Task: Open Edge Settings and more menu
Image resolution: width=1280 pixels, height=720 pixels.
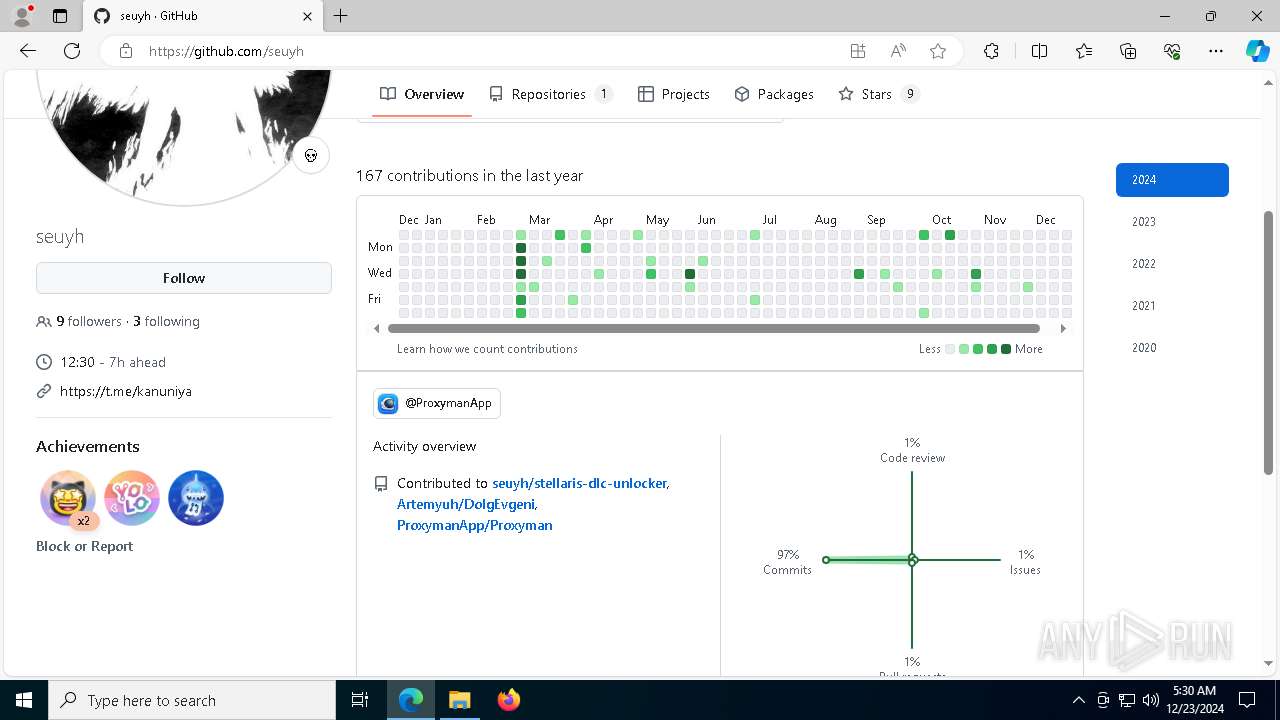Action: (1216, 51)
